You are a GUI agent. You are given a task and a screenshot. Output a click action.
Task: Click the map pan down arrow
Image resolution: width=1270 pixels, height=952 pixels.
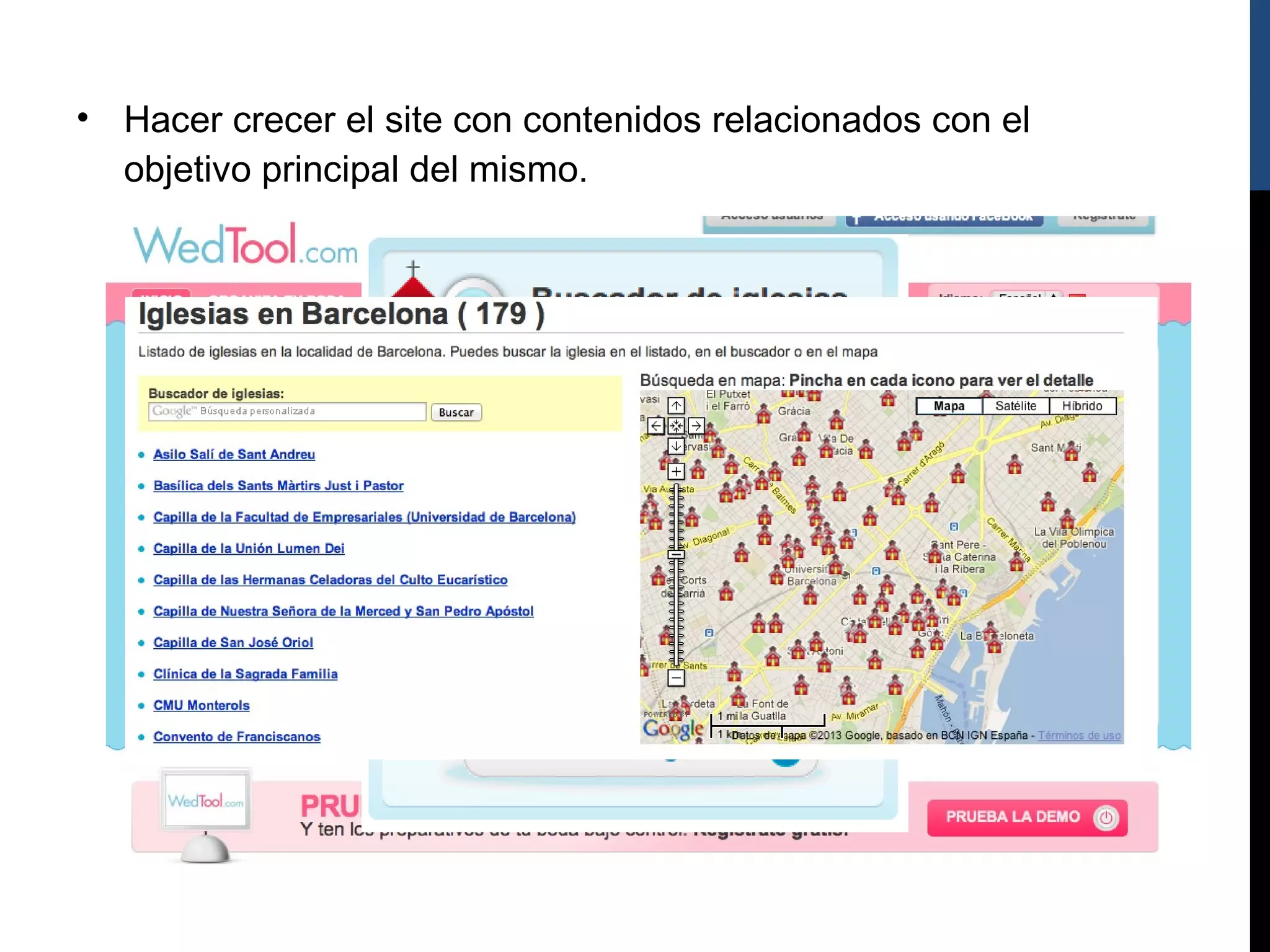(676, 446)
